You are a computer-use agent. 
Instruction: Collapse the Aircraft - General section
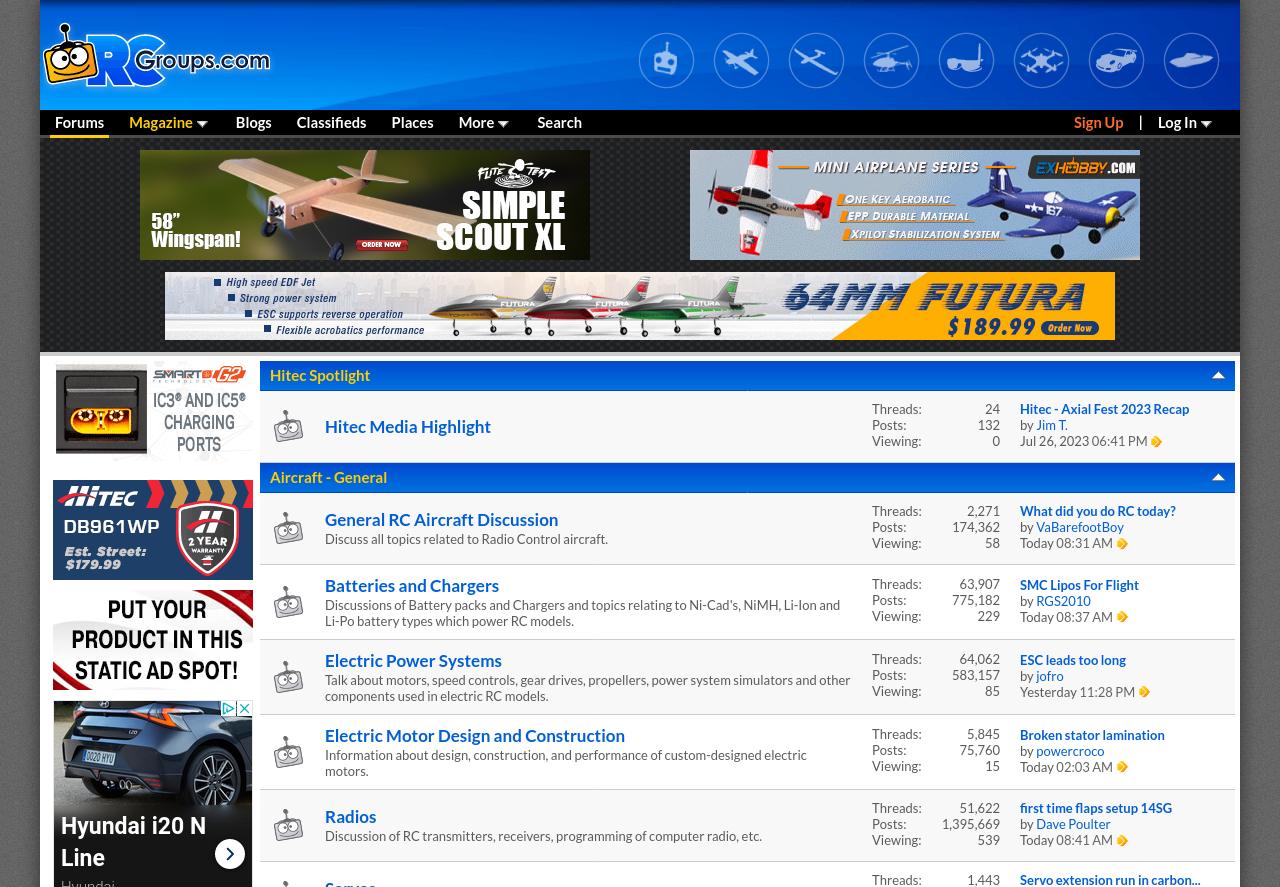(1218, 477)
